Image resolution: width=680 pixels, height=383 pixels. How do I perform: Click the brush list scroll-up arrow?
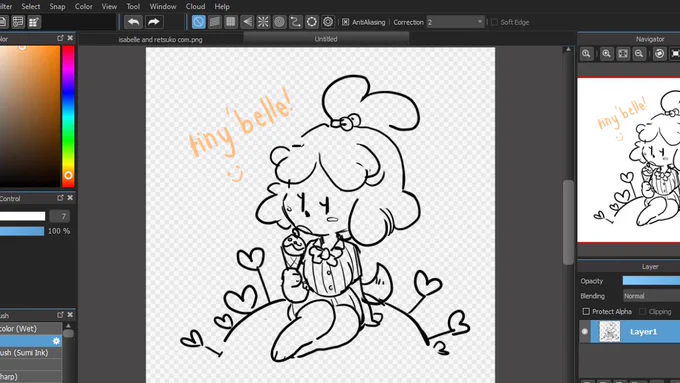pyautogui.click(x=68, y=325)
